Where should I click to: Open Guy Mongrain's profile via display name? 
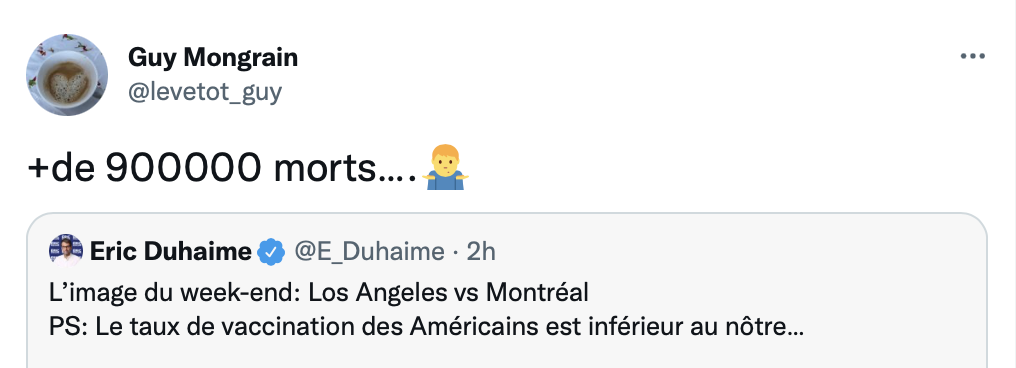213,58
